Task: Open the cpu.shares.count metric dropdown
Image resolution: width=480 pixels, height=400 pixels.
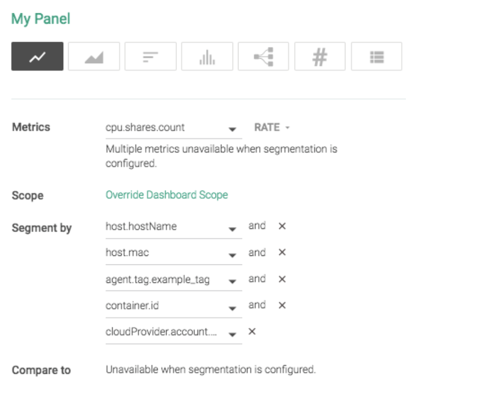Action: (x=174, y=128)
